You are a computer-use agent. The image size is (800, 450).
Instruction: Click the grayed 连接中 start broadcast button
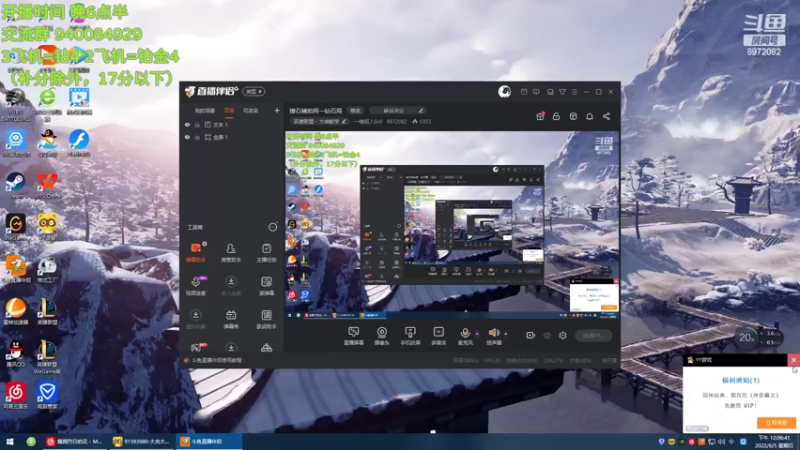pos(593,335)
